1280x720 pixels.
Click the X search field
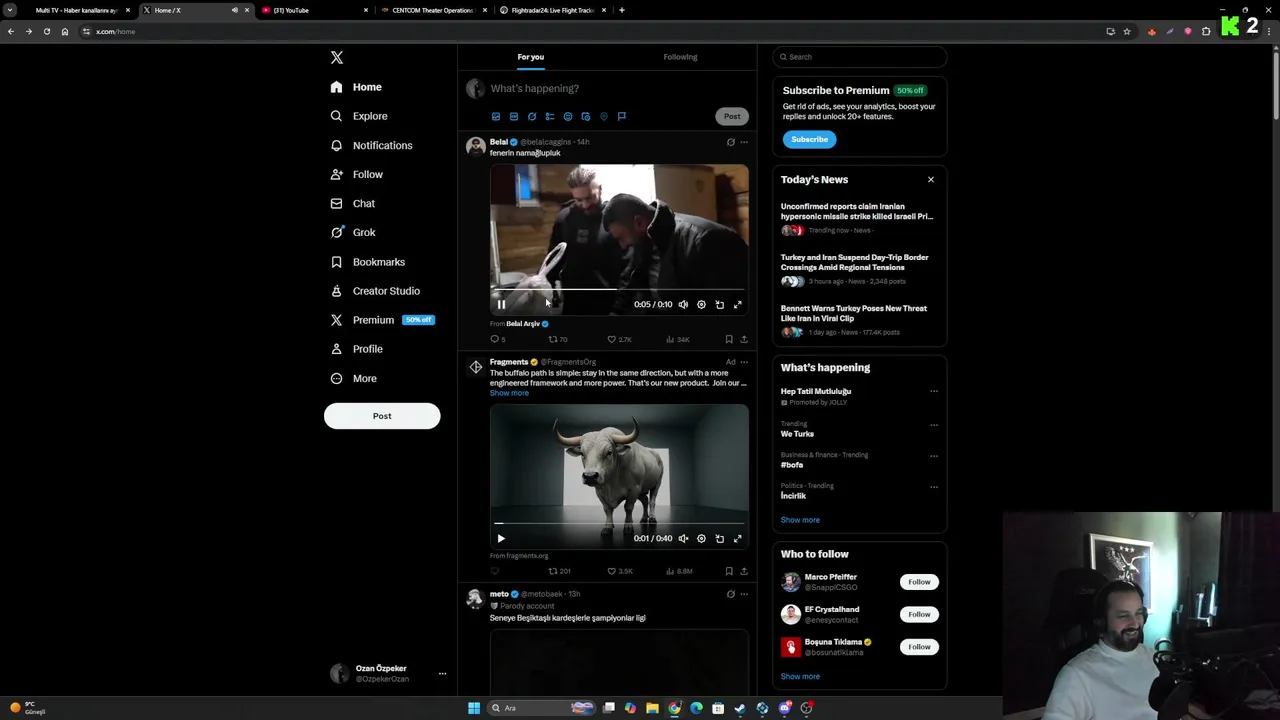click(859, 57)
